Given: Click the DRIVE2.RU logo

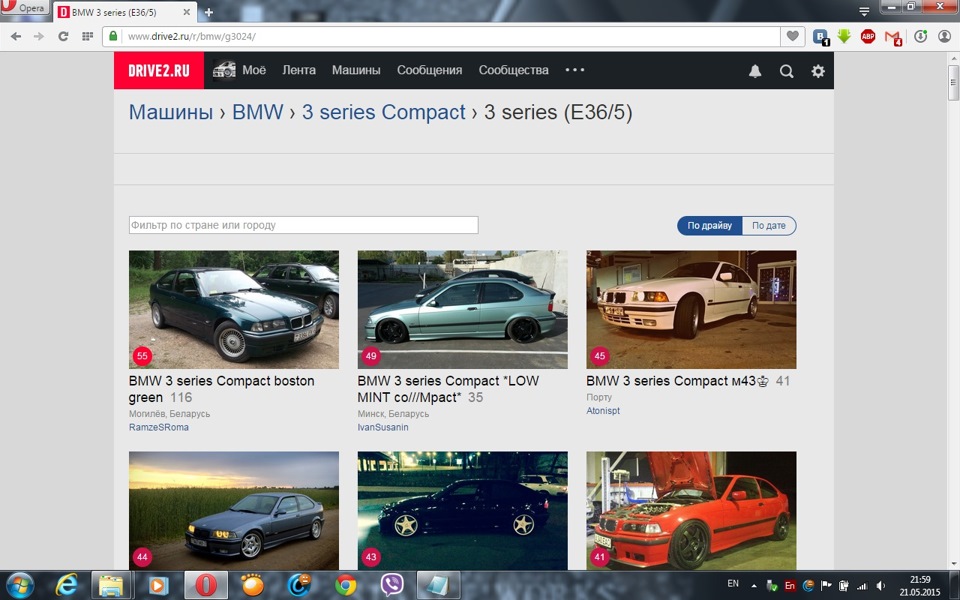Looking at the screenshot, I should (159, 70).
